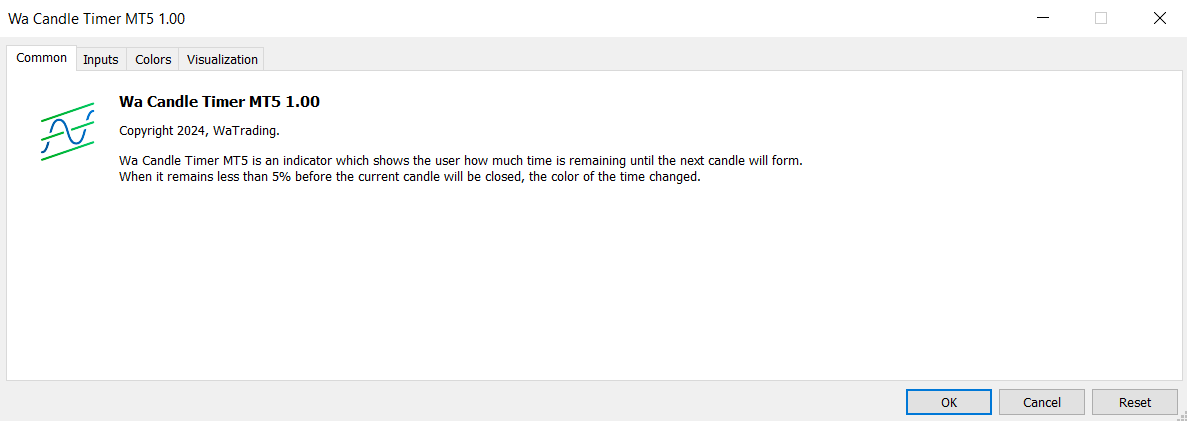
Task: Confirm settings with the OK button
Action: click(949, 402)
